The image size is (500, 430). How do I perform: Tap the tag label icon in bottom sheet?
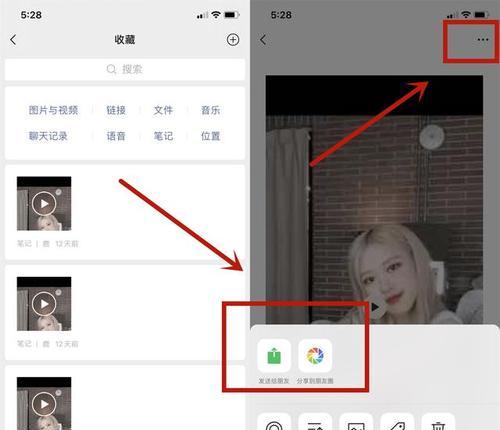(x=397, y=422)
